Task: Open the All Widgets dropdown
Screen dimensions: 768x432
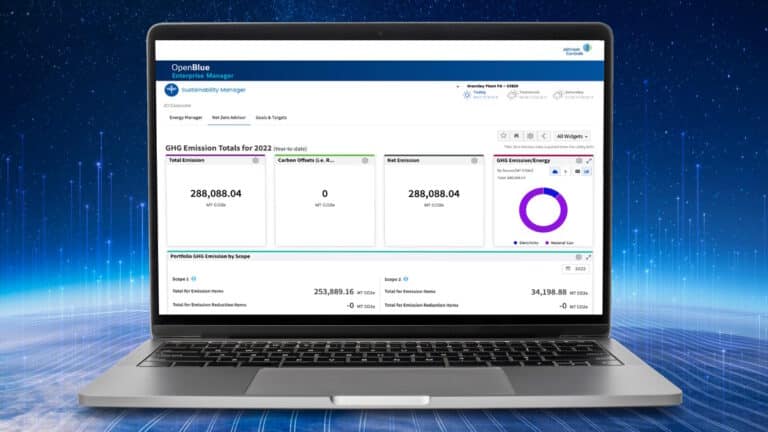Action: (x=572, y=136)
